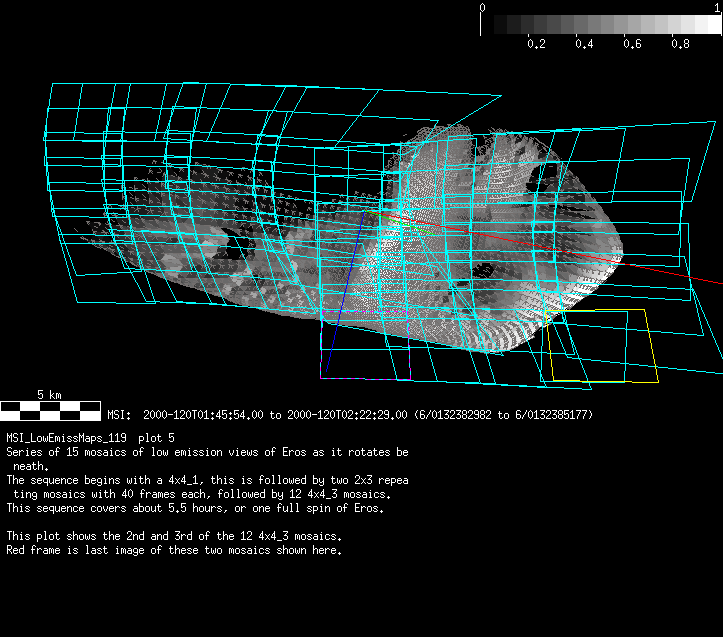Click the 5 km scale label

tap(50, 395)
